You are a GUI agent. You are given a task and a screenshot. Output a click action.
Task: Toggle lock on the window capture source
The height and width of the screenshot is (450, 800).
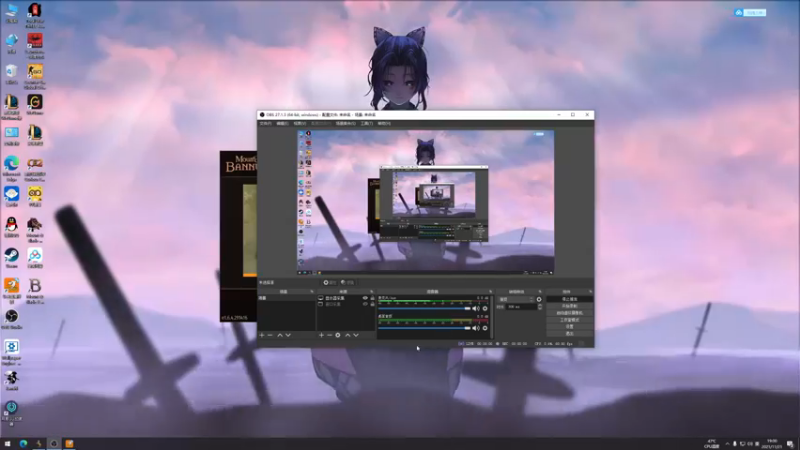point(372,304)
